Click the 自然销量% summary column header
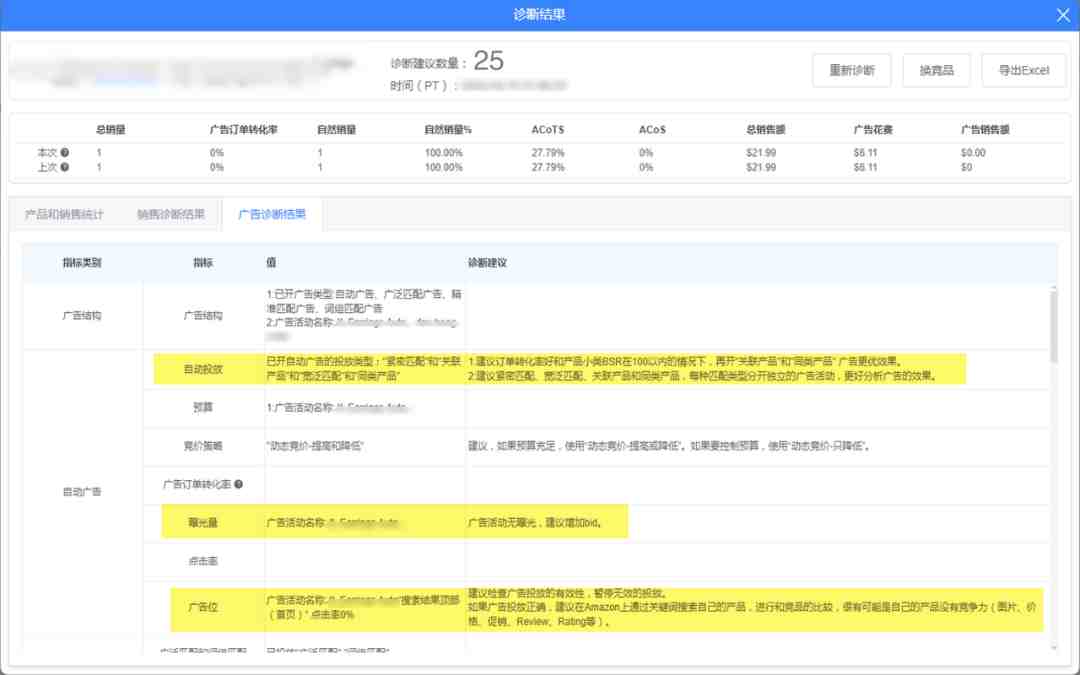 448,129
